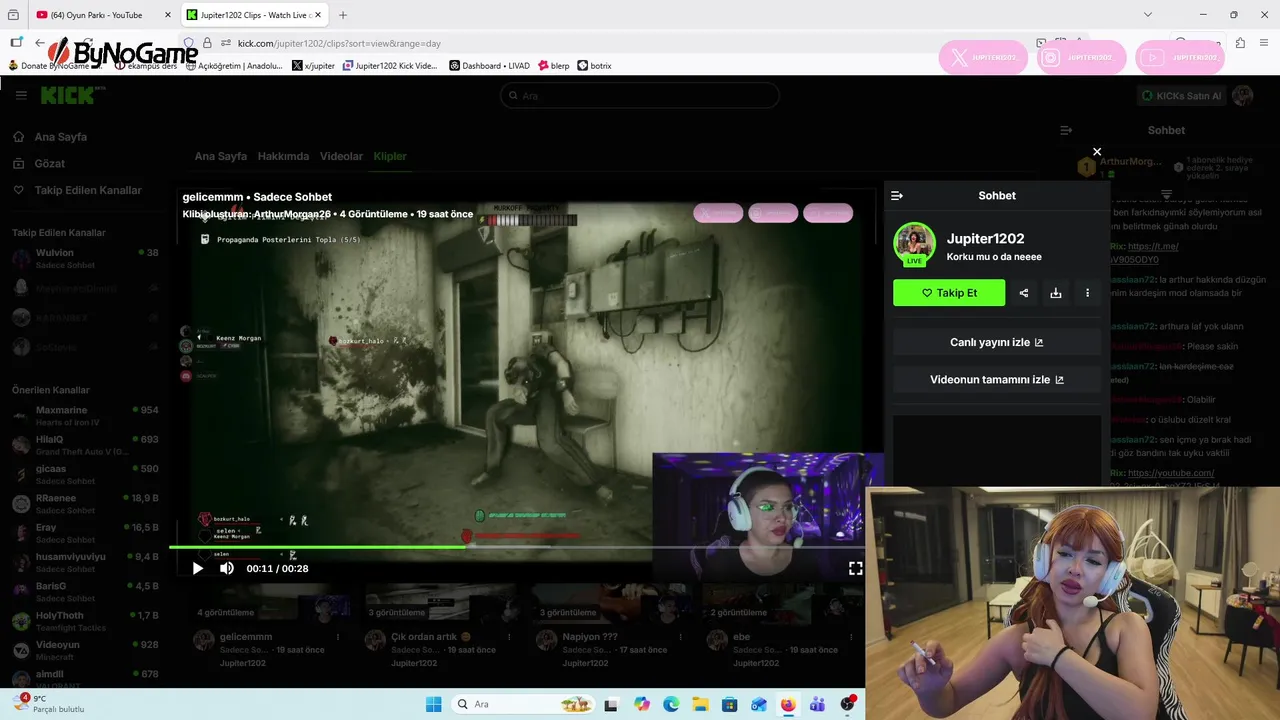Open OBS Studio from the taskbar
This screenshot has height=720, width=1280.
(847, 704)
